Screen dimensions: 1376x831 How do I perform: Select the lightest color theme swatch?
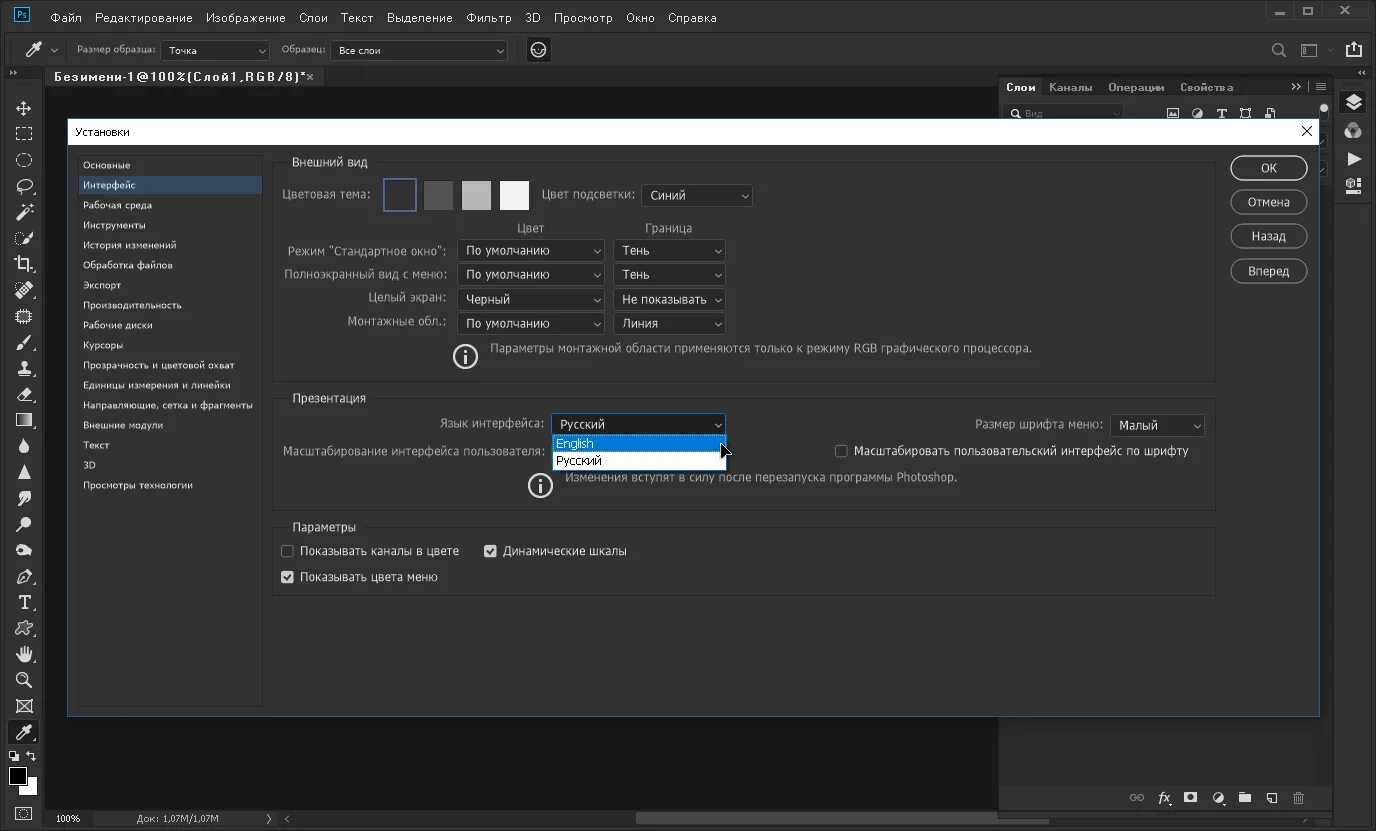coord(514,195)
